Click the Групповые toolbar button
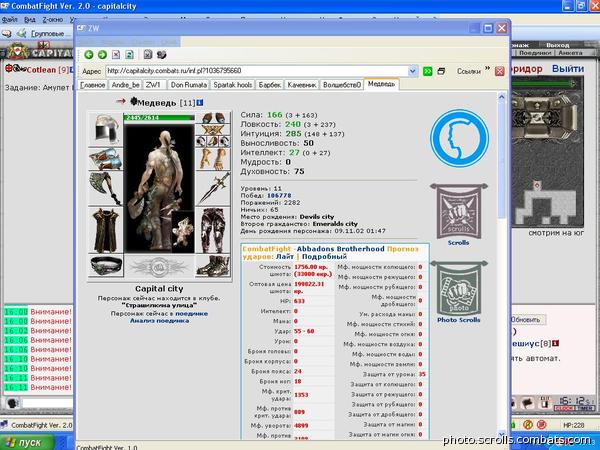600x450 pixels. (46, 34)
